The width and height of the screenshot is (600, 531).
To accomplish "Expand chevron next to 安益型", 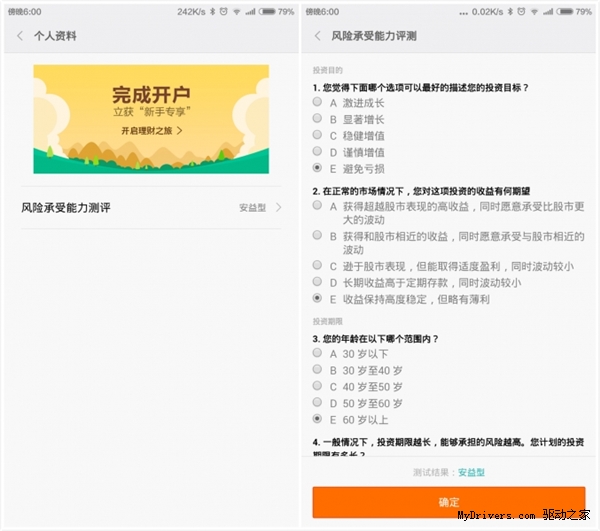I will 278,208.
